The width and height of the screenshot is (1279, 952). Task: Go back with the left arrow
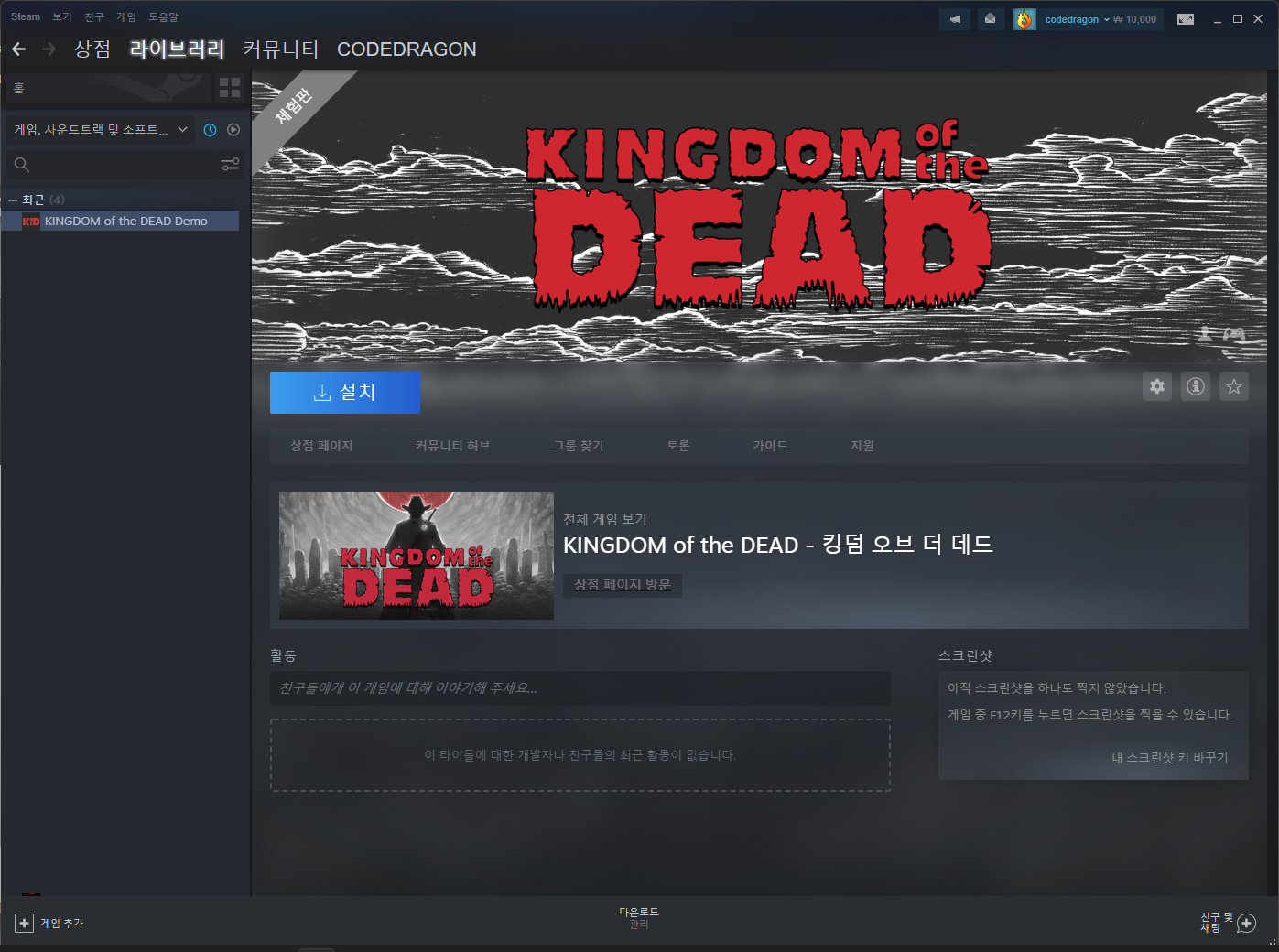point(18,49)
